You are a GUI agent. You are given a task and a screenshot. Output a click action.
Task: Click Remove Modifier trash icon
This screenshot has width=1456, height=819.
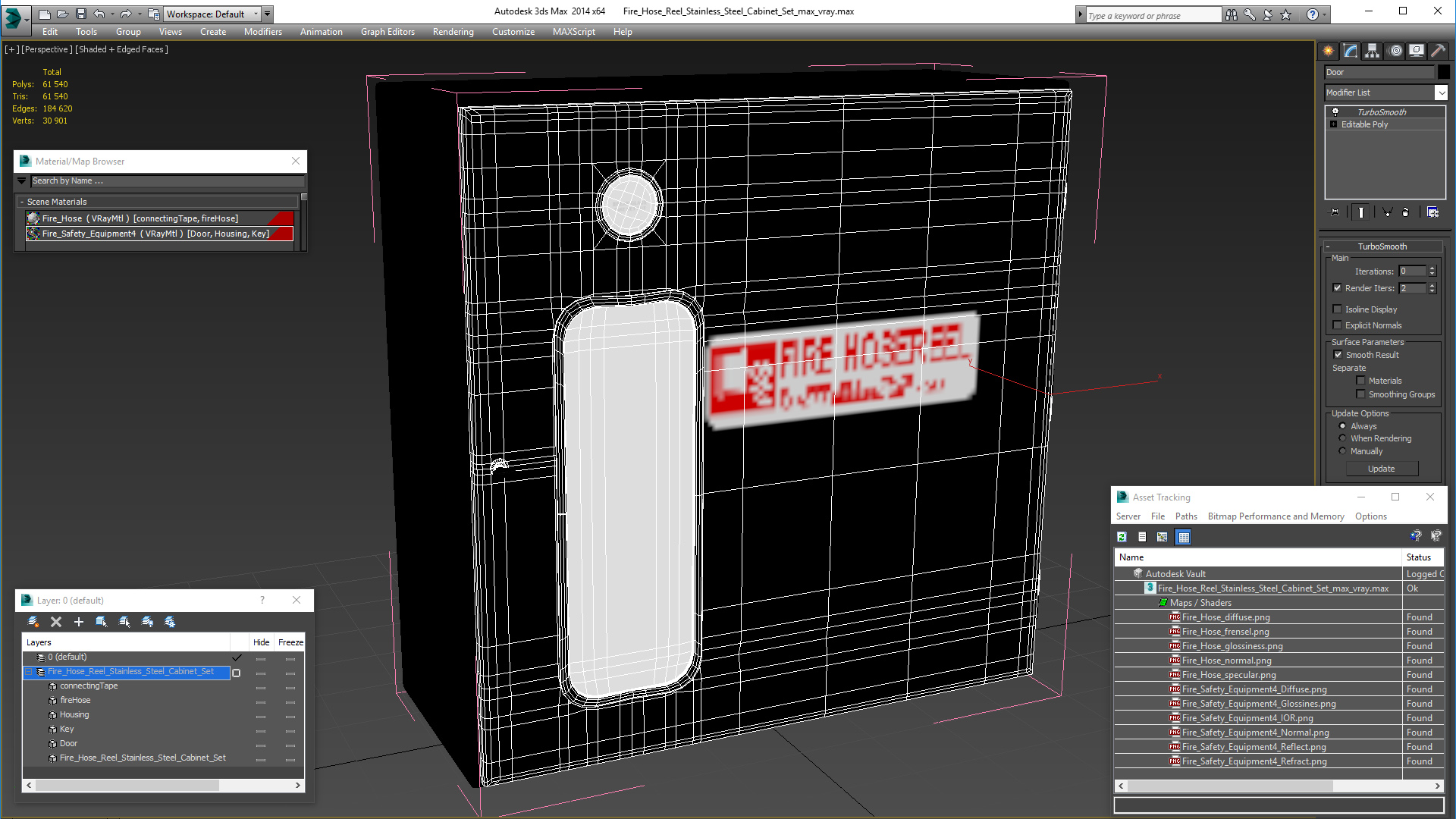coord(1405,212)
